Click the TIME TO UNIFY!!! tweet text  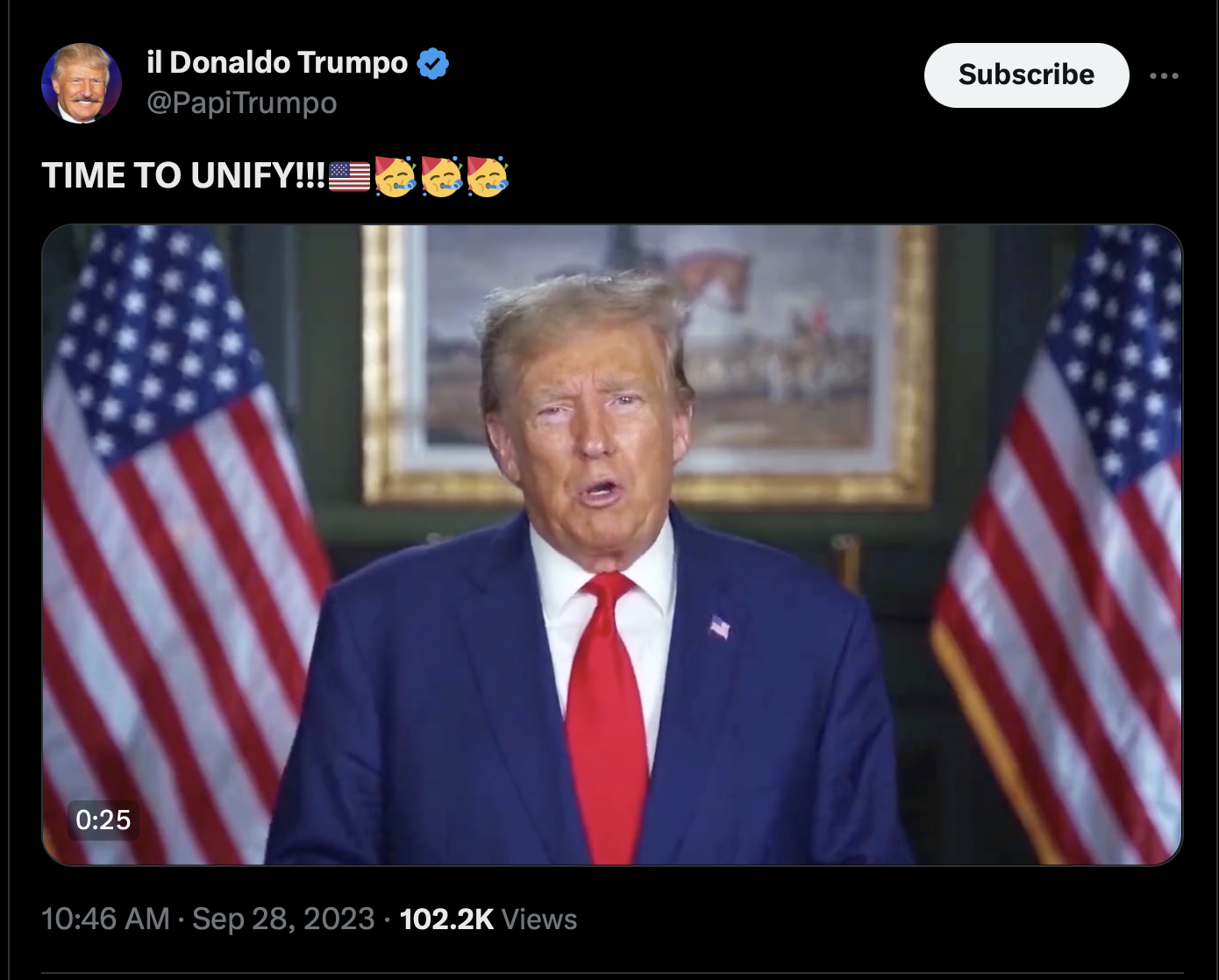[x=183, y=176]
